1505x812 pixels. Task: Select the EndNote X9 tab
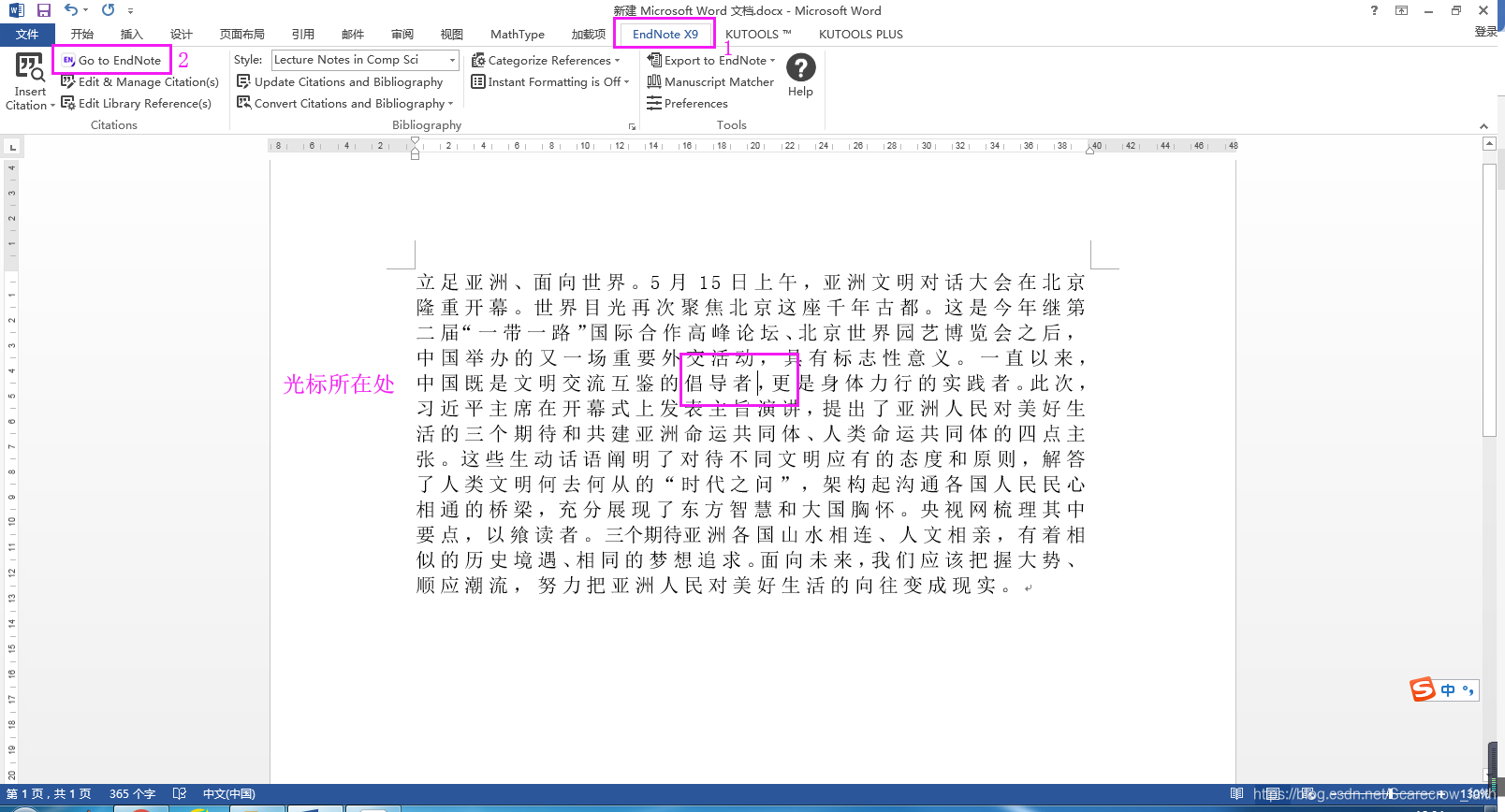coord(665,35)
